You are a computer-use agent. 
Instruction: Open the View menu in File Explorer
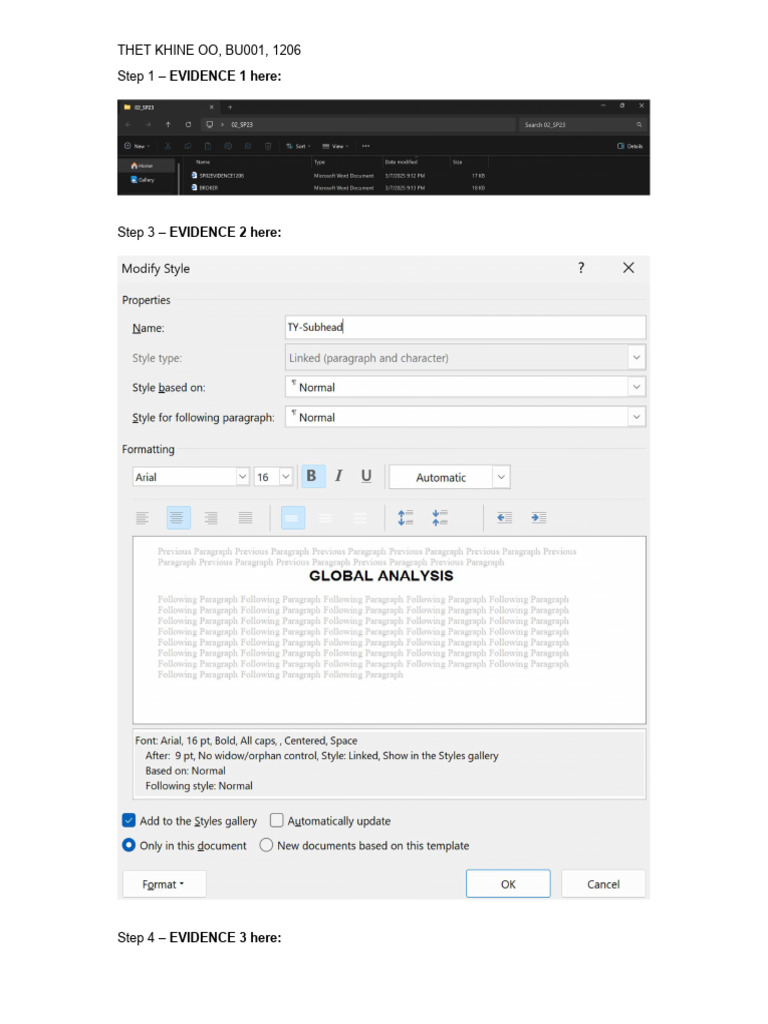pyautogui.click(x=336, y=146)
